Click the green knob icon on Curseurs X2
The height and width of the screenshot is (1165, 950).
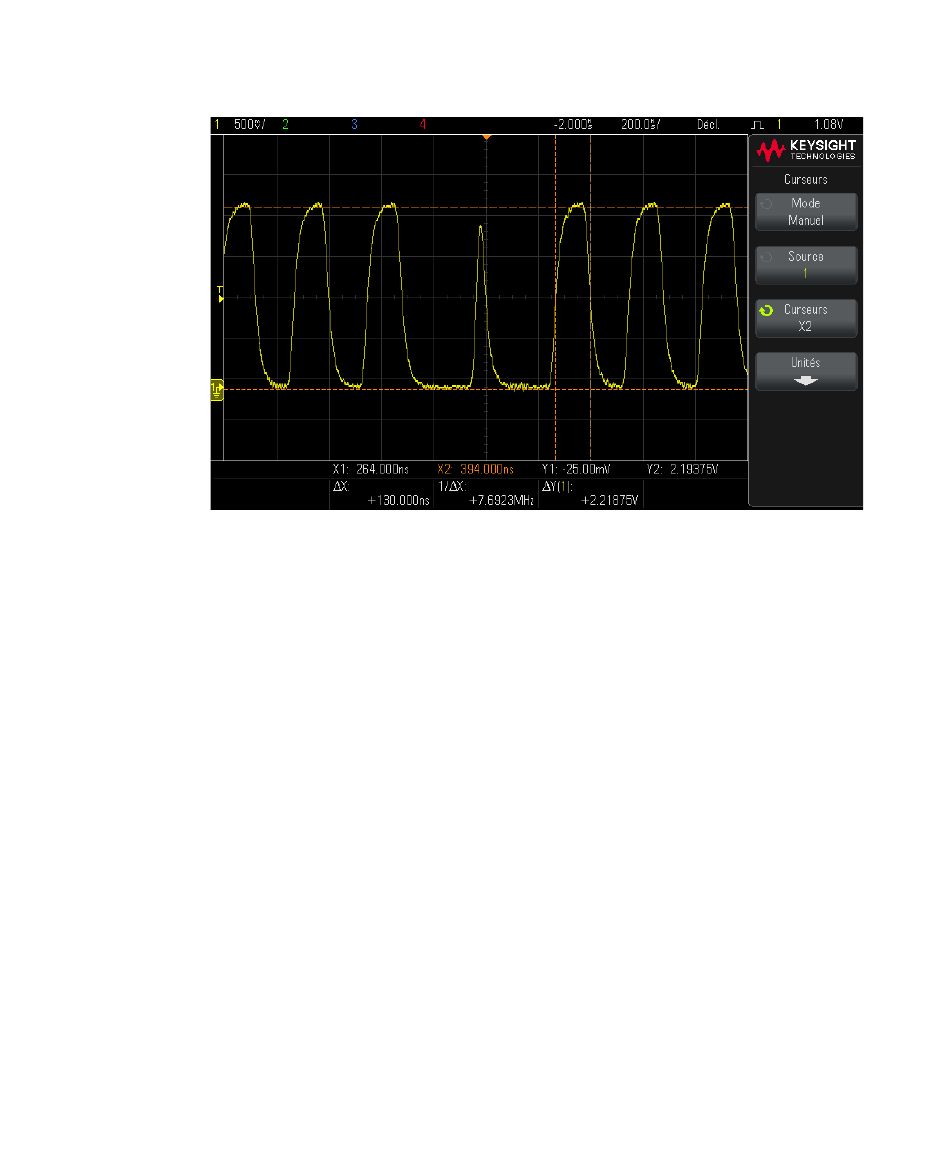point(767,311)
